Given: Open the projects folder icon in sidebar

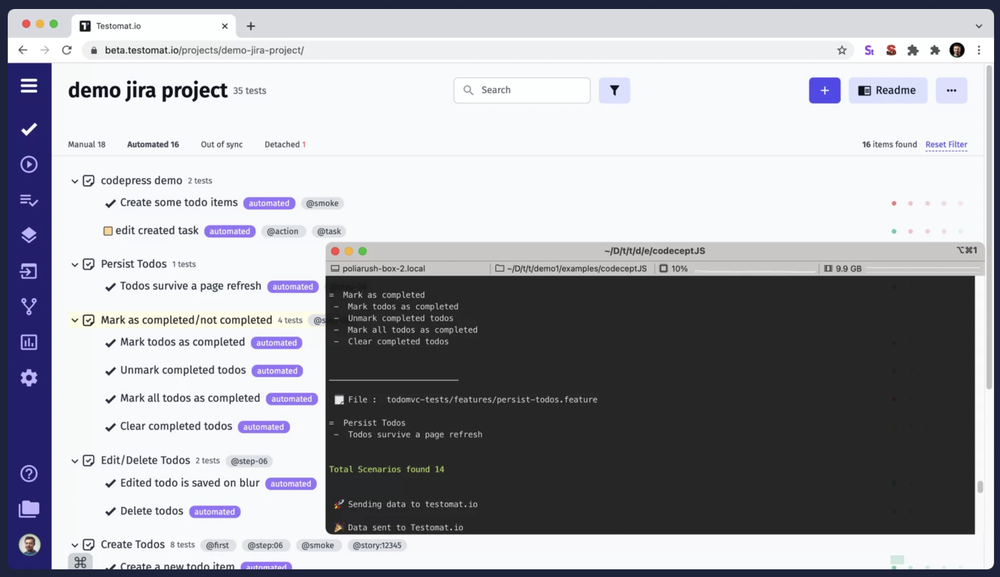Looking at the screenshot, I should click(29, 509).
